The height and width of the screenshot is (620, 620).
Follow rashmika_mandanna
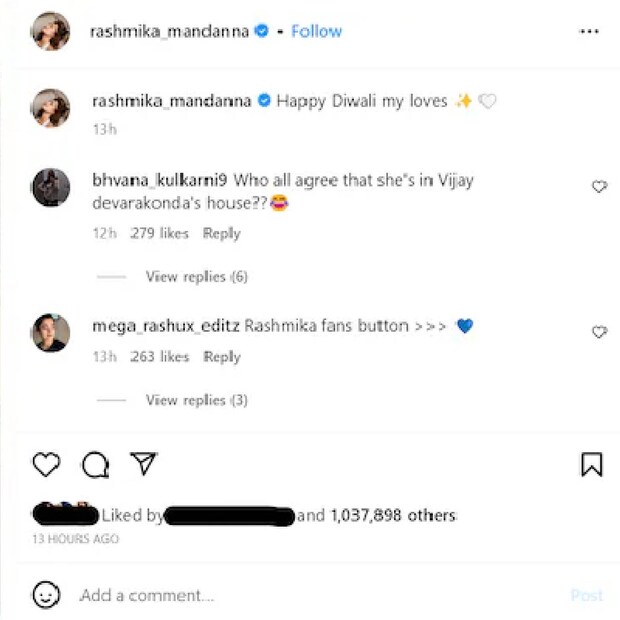(x=316, y=31)
